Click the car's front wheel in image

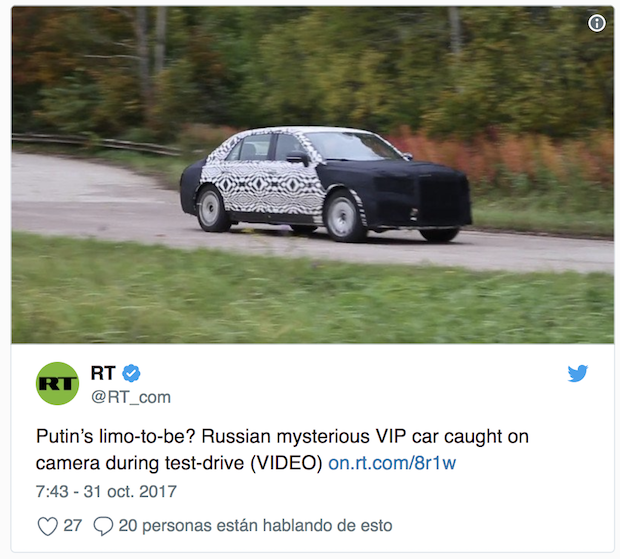(x=344, y=217)
